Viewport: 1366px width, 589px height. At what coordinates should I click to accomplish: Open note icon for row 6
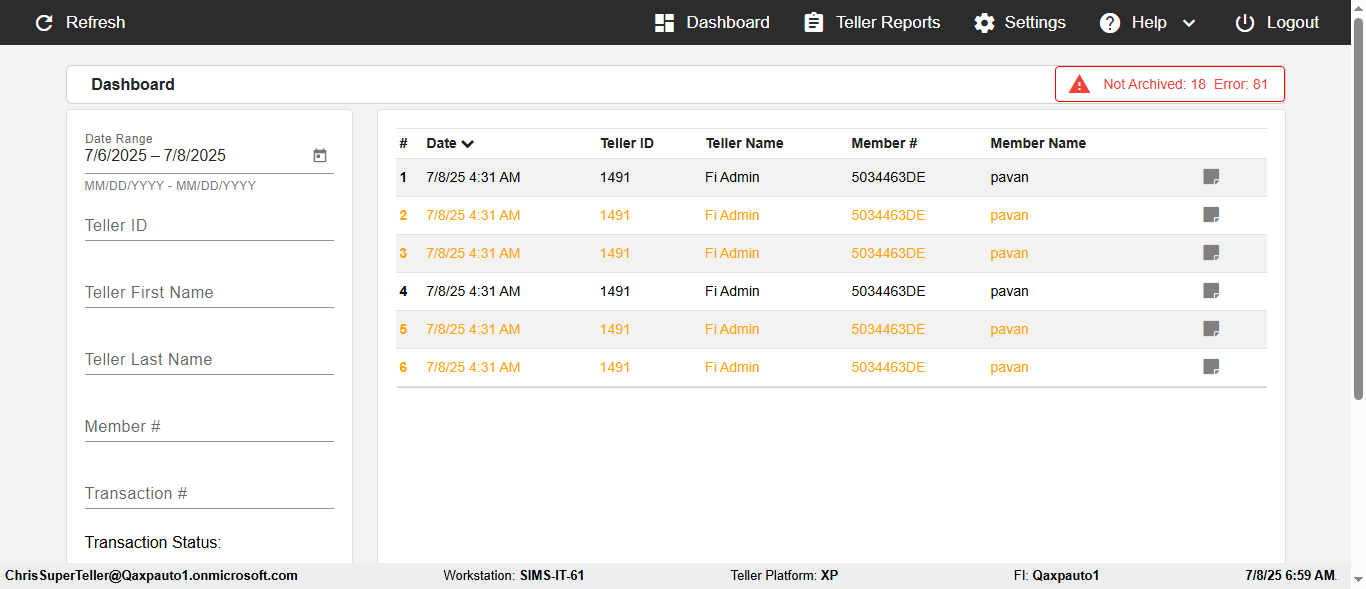pyautogui.click(x=1211, y=367)
